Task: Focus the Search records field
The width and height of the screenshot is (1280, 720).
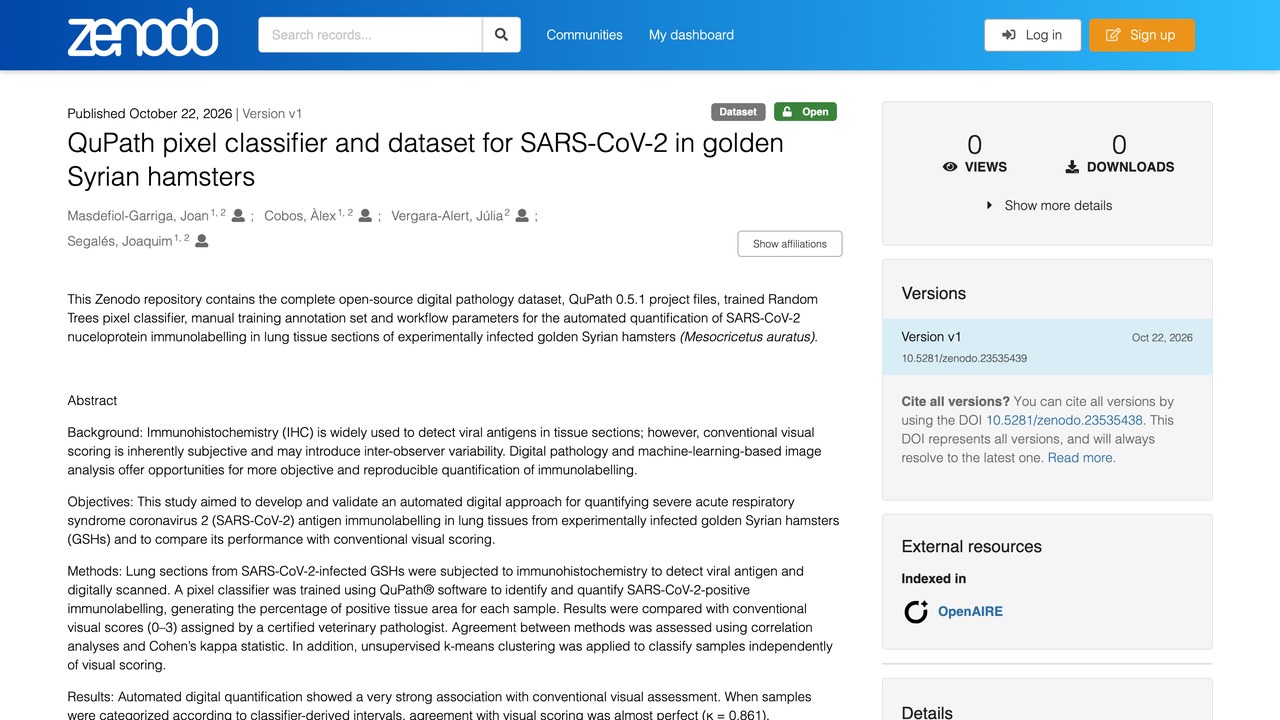Action: pyautogui.click(x=370, y=35)
